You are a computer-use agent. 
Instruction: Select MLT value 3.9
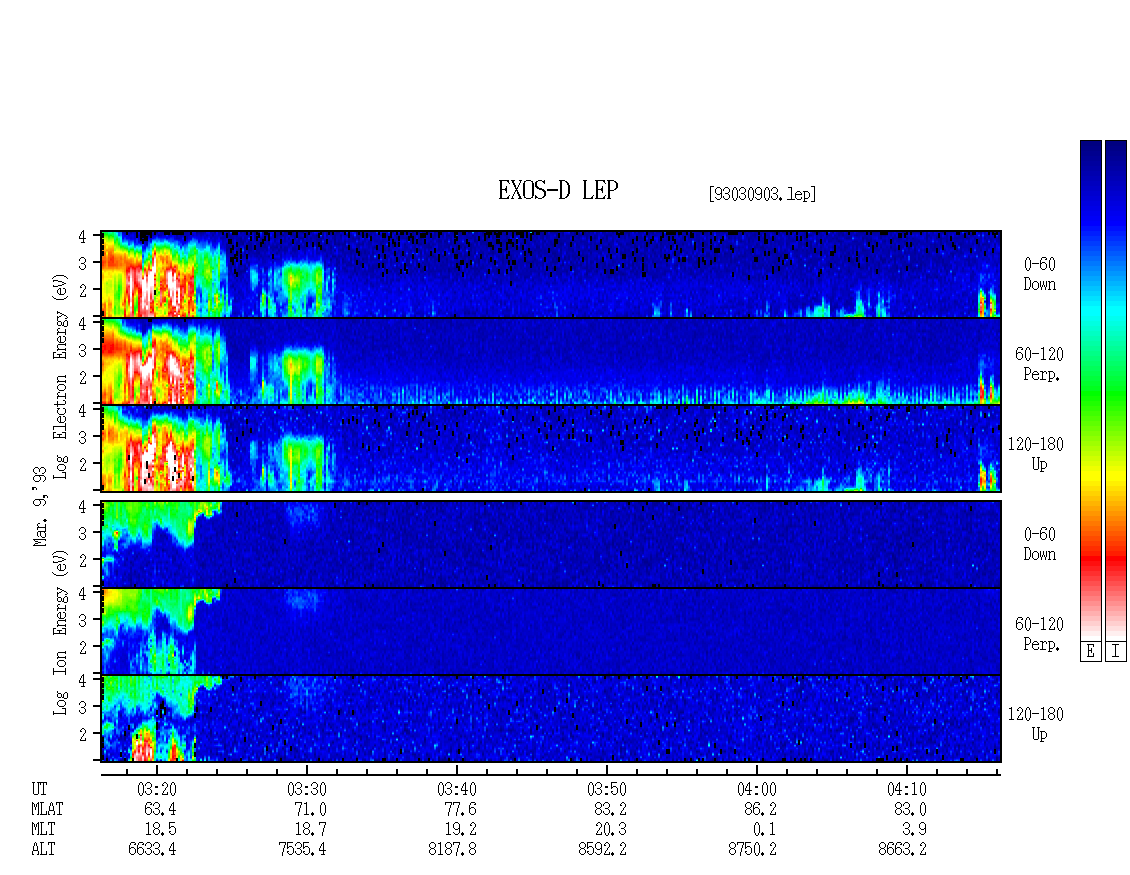(x=915, y=830)
